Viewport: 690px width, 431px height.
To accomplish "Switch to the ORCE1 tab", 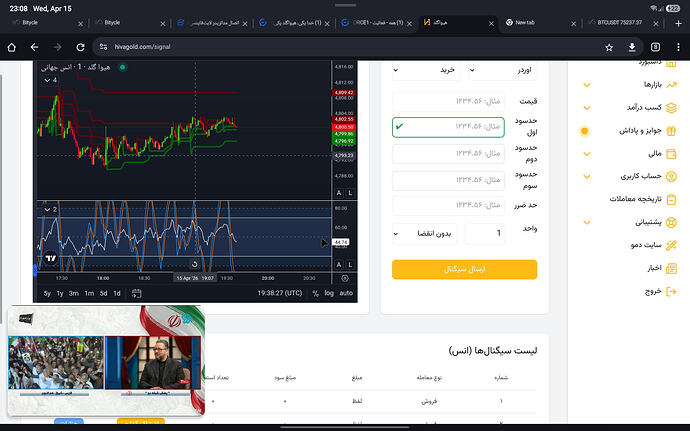I will [378, 22].
